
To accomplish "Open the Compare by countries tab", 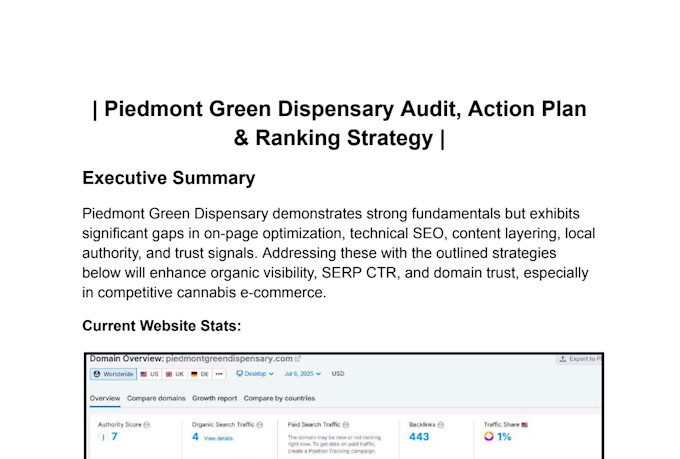I will tap(279, 398).
